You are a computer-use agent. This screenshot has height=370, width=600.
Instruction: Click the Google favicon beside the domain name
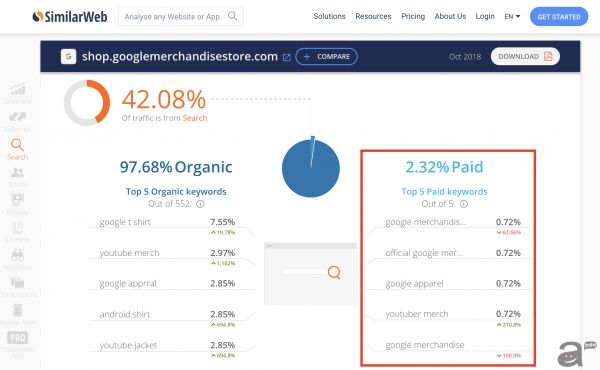point(68,57)
